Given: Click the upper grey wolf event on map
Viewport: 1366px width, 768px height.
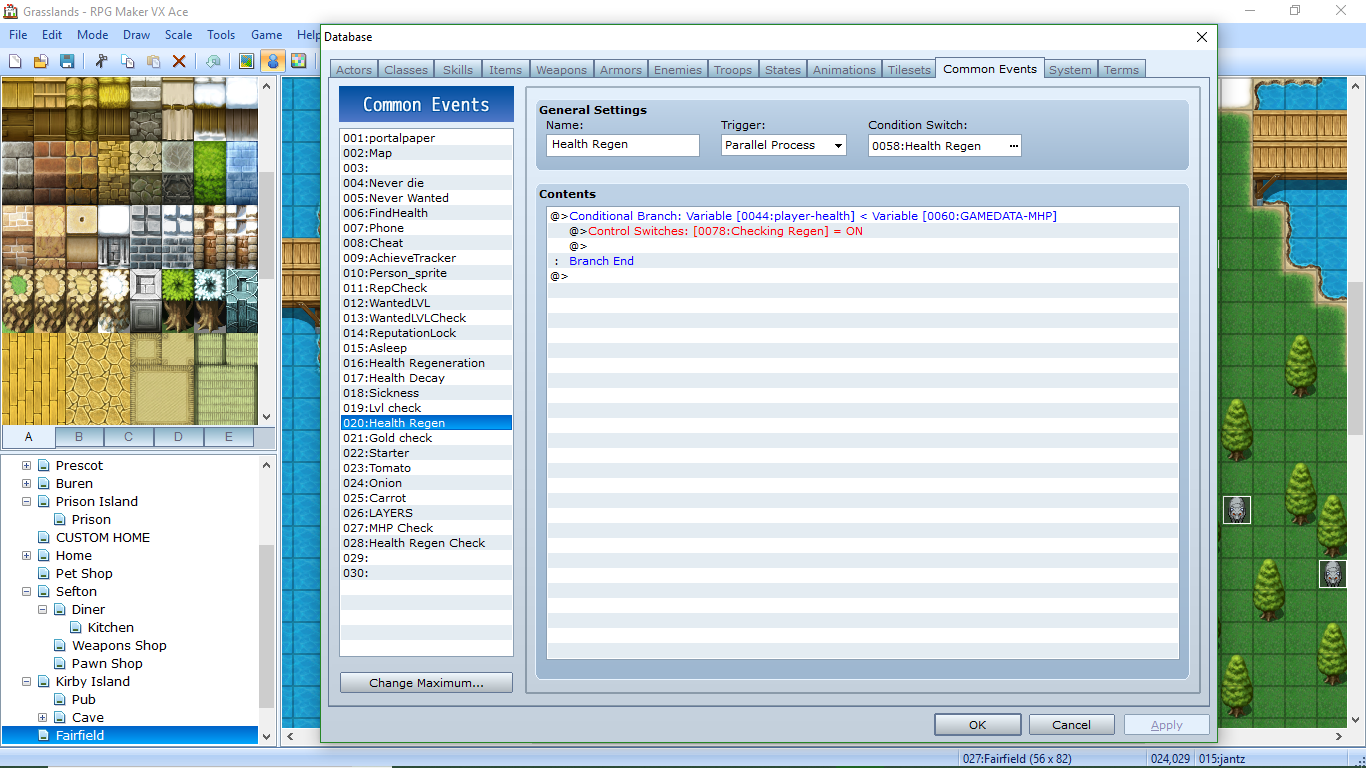Looking at the screenshot, I should (x=1237, y=510).
